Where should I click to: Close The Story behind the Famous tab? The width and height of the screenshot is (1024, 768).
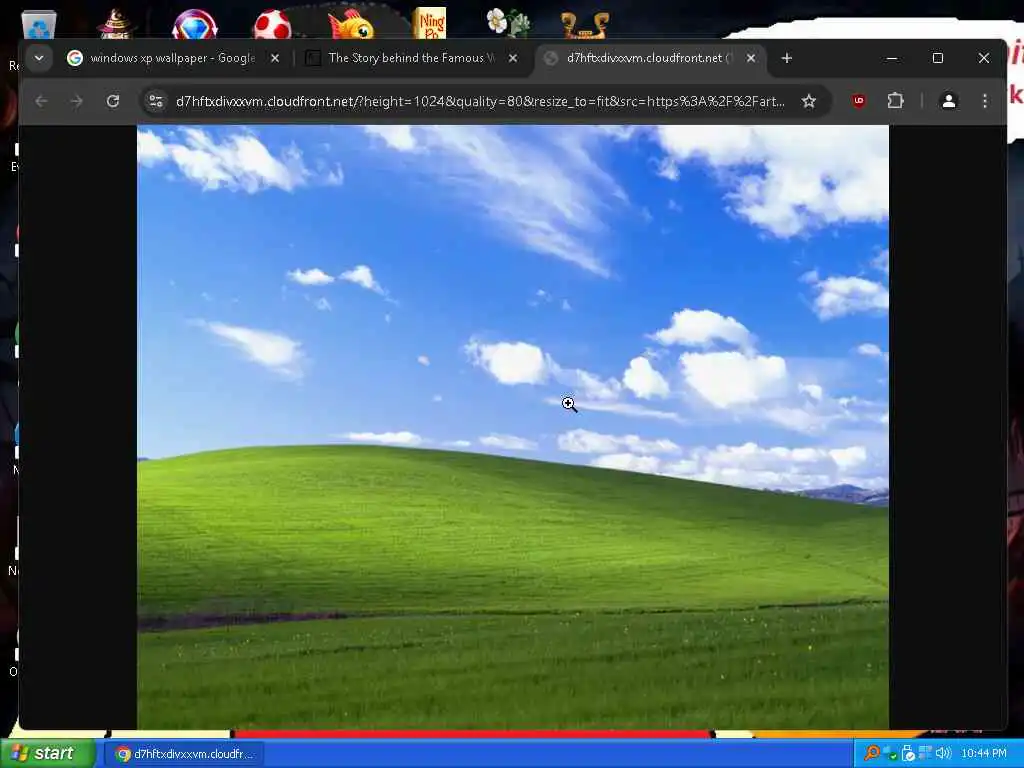(513, 58)
